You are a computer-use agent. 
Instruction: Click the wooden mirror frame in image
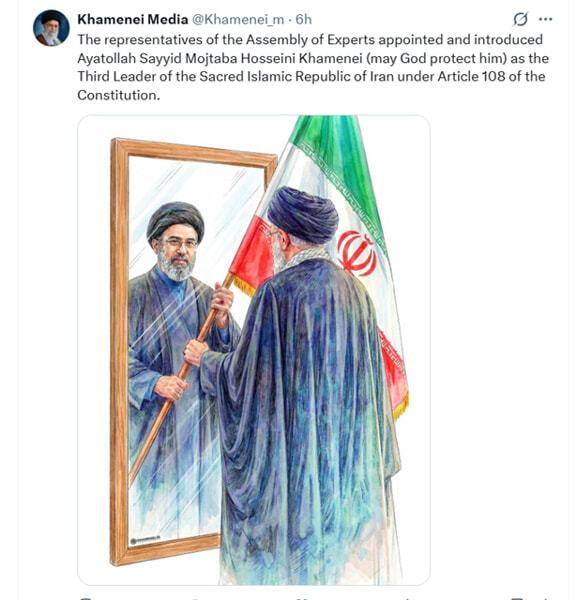pos(119,351)
